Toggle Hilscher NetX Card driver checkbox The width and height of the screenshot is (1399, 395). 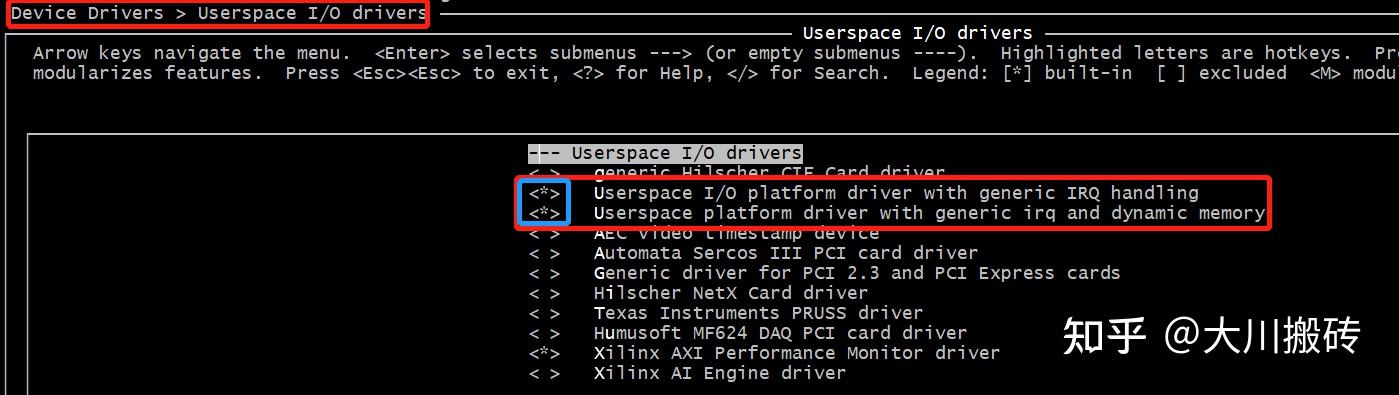tap(544, 293)
